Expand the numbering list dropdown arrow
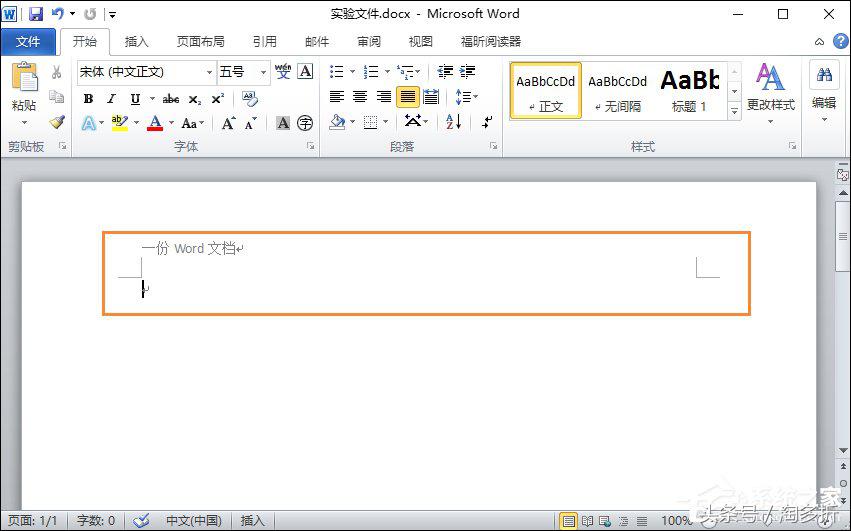 tap(387, 72)
